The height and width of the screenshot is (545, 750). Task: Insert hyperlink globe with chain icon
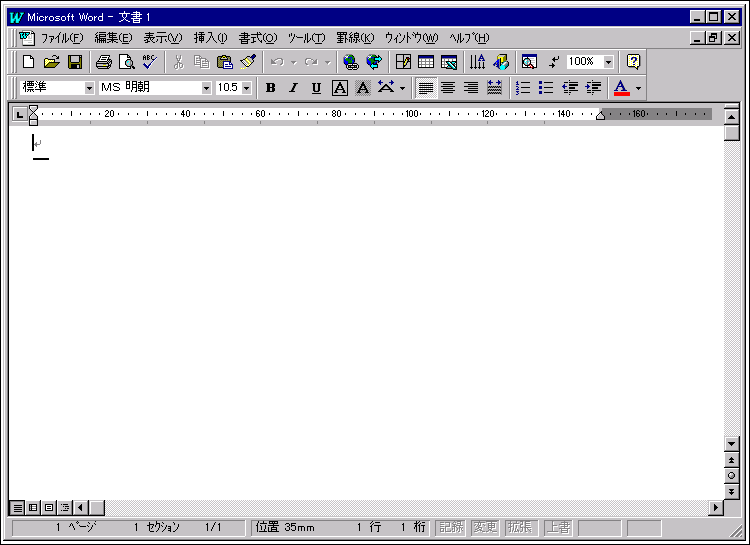pyautogui.click(x=351, y=62)
